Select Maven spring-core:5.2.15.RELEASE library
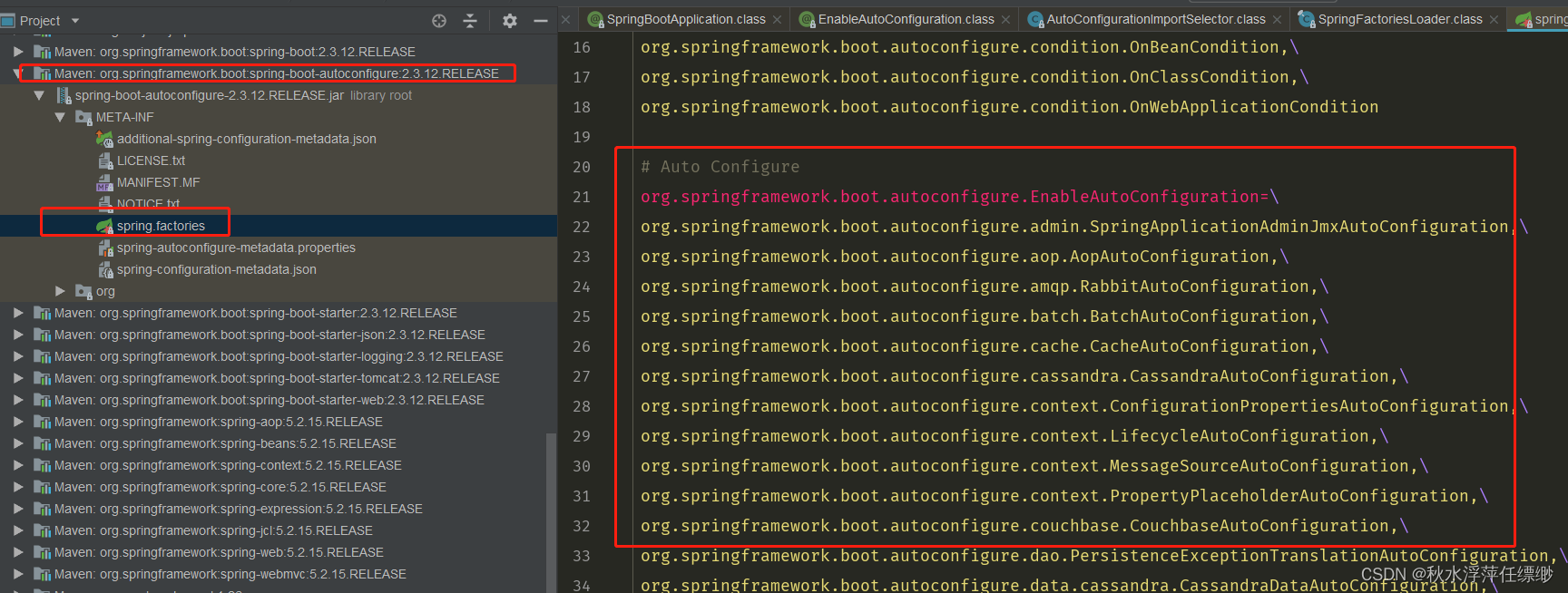The height and width of the screenshot is (593, 1568). (220, 487)
